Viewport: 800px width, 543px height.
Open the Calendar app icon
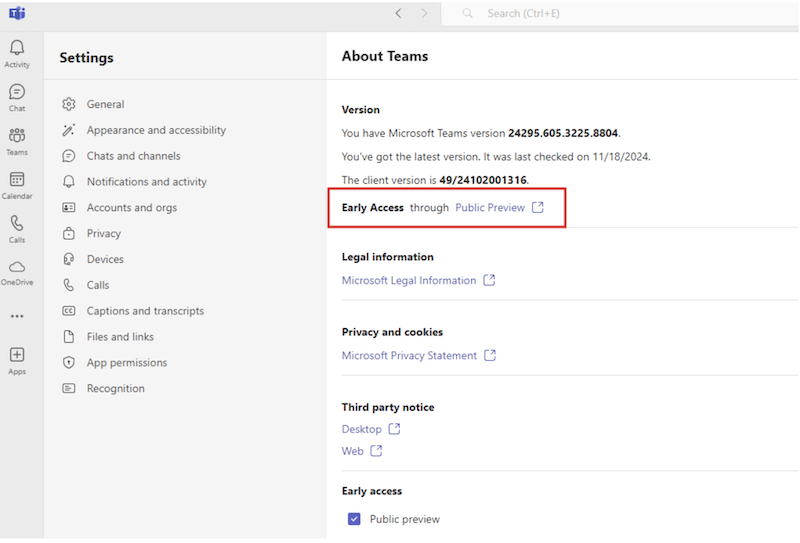[x=17, y=182]
